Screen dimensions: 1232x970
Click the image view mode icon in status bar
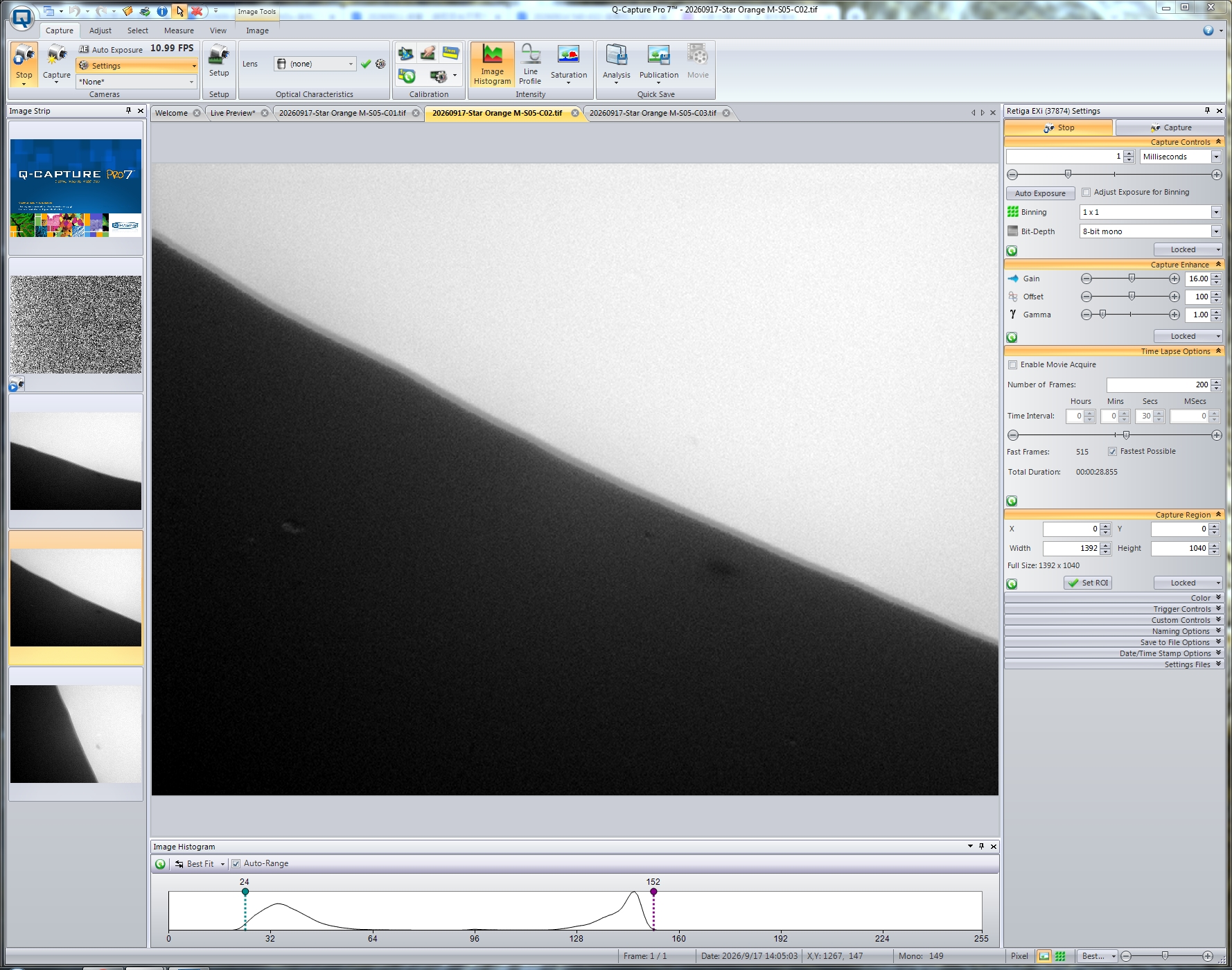point(1044,956)
